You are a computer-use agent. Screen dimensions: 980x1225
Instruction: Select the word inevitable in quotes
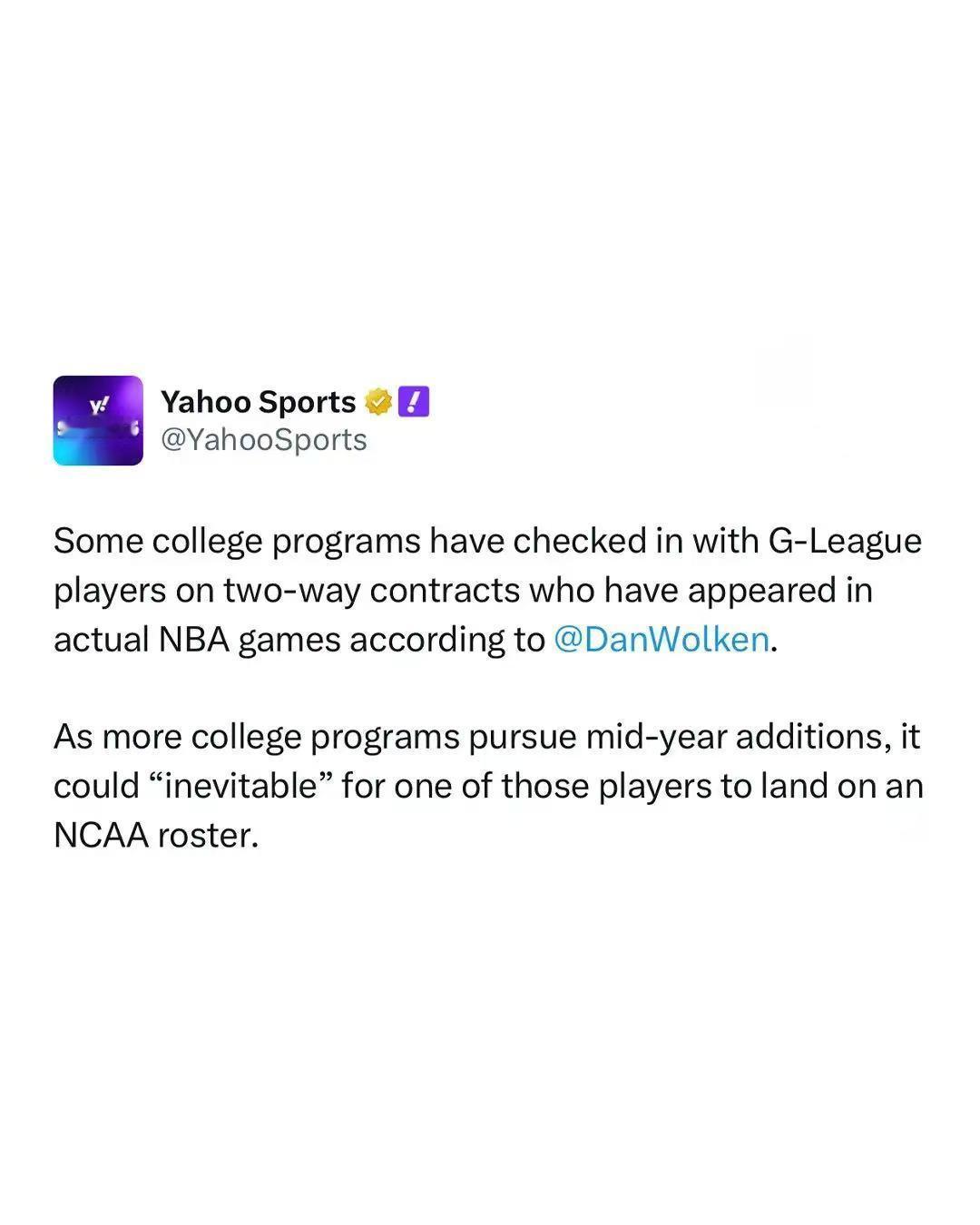pos(242,786)
